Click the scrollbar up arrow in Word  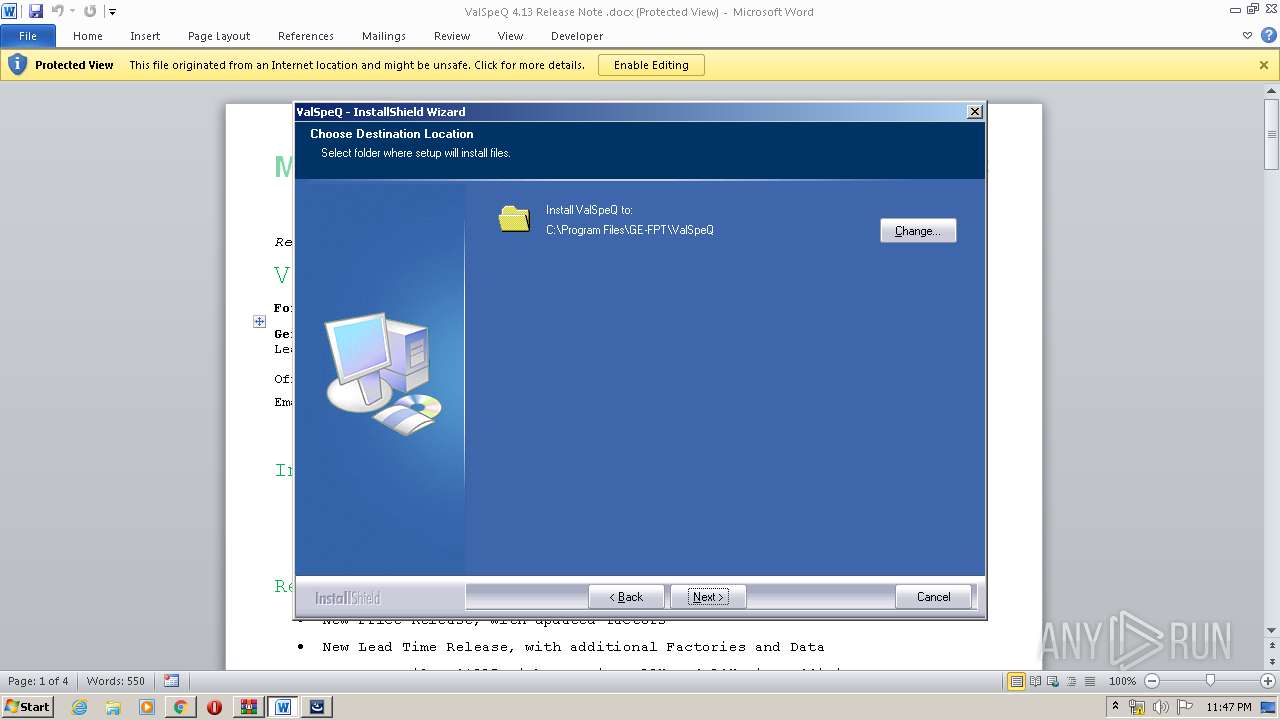coord(1272,91)
